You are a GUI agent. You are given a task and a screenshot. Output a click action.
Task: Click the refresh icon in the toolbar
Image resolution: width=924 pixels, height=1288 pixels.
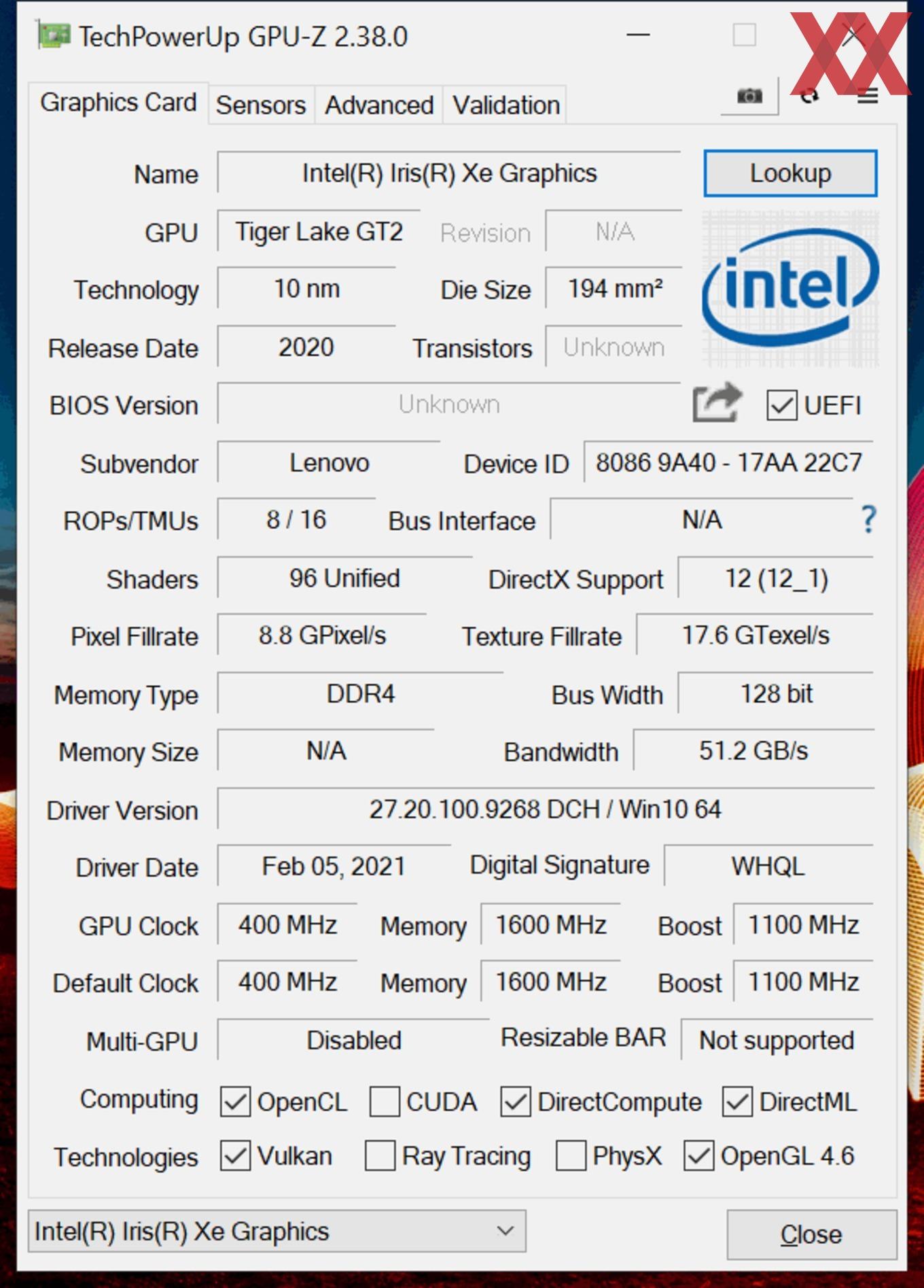click(x=808, y=96)
